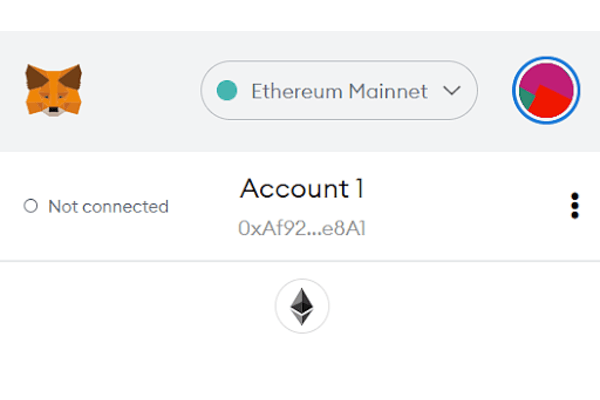Copy the address 0xAf92...e8A1
This screenshot has width=600, height=400.
coord(301,228)
